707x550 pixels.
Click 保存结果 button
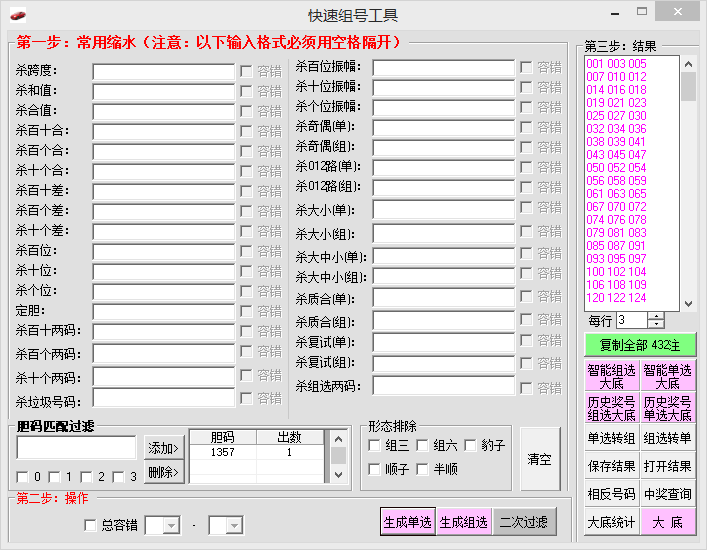611,466
